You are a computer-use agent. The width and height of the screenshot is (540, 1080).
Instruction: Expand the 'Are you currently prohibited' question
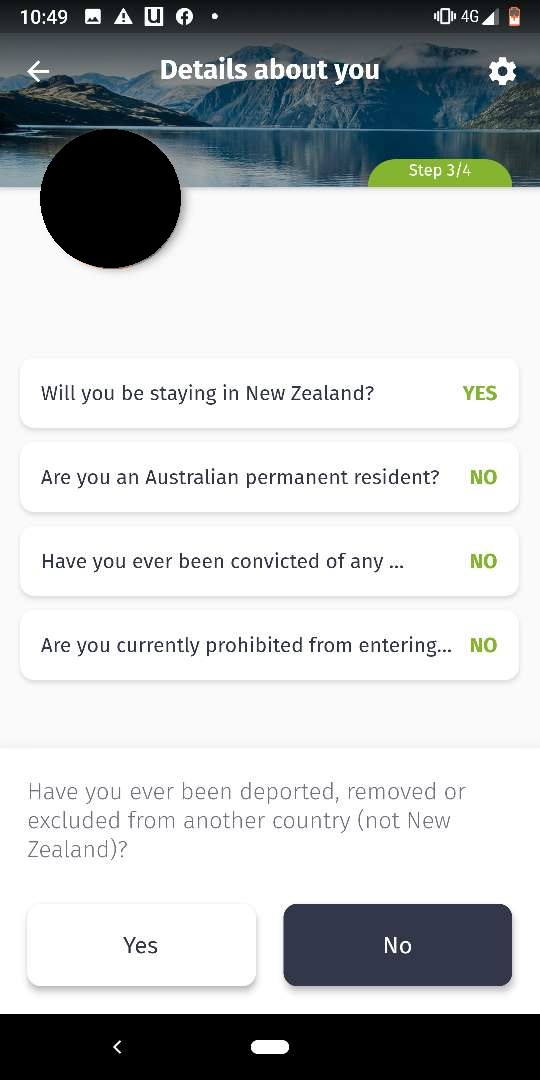[269, 645]
